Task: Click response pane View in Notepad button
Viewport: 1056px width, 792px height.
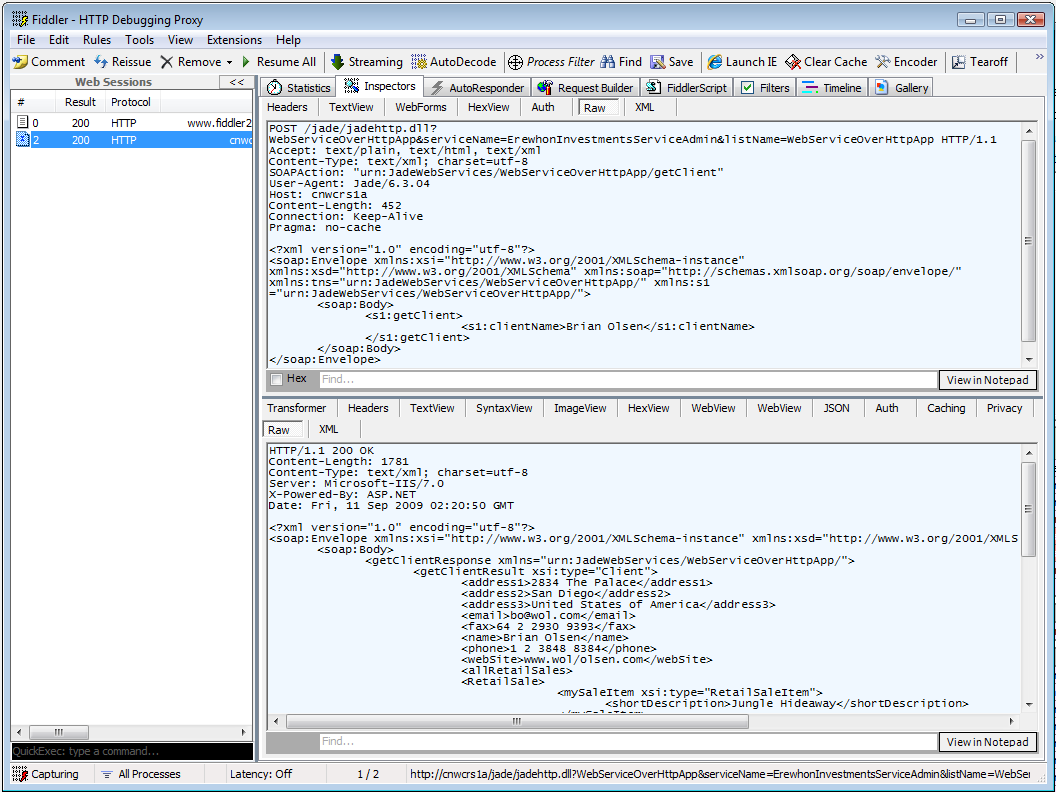Action: pyautogui.click(x=987, y=741)
